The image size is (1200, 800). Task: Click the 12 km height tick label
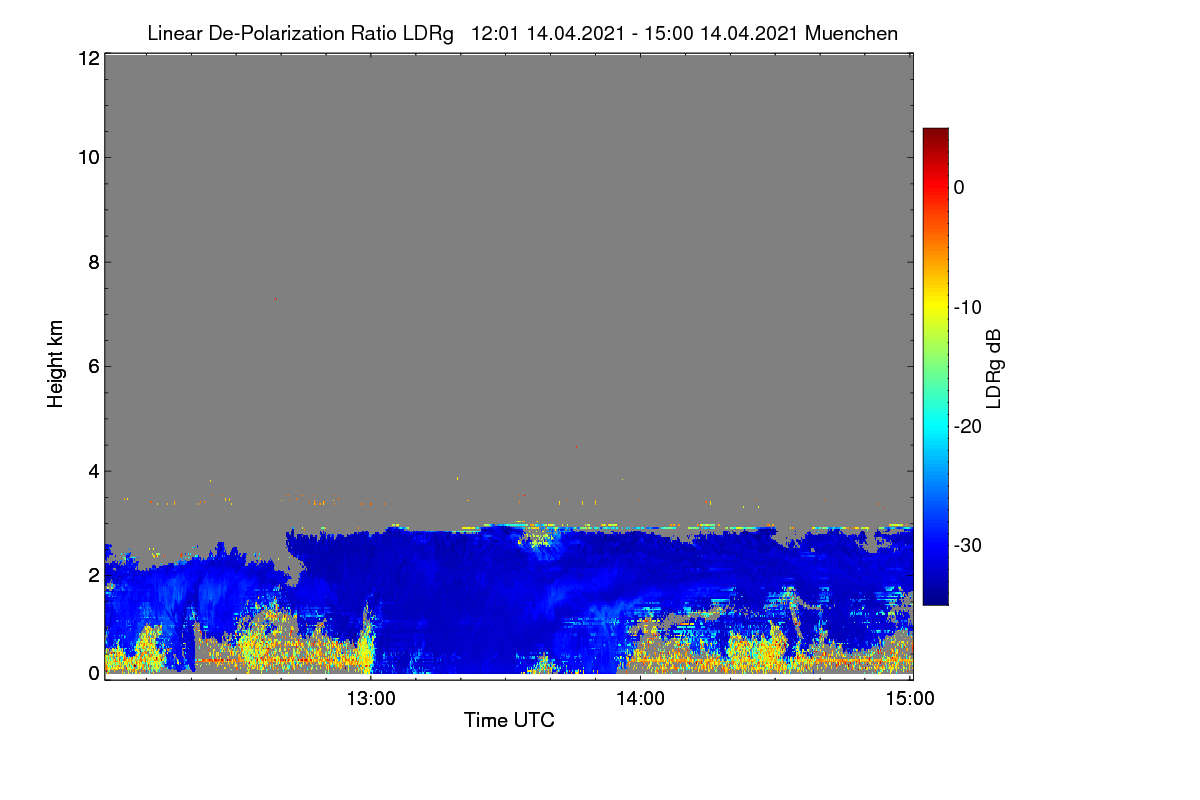[87, 58]
